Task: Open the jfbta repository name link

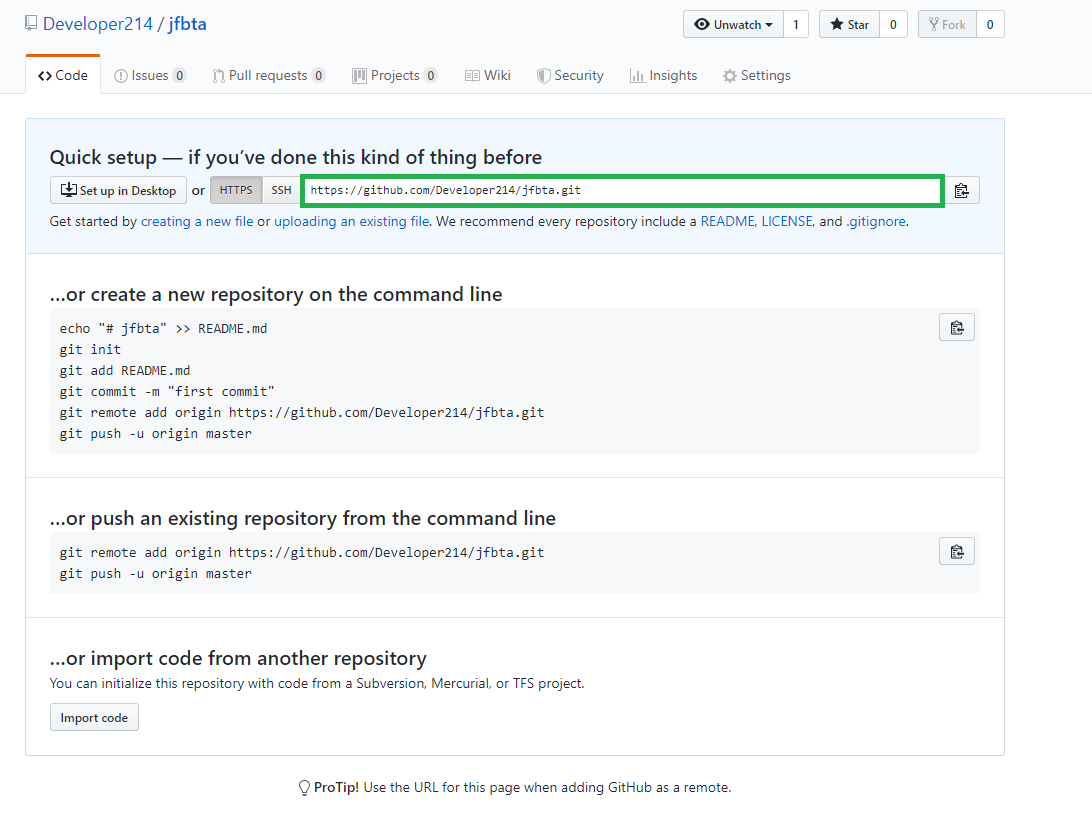Action: [x=187, y=24]
